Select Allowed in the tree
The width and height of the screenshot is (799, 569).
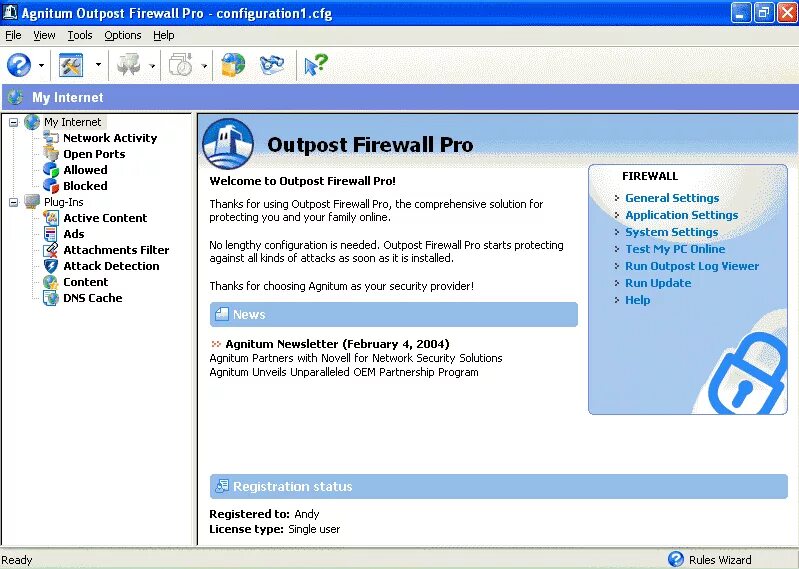85,170
